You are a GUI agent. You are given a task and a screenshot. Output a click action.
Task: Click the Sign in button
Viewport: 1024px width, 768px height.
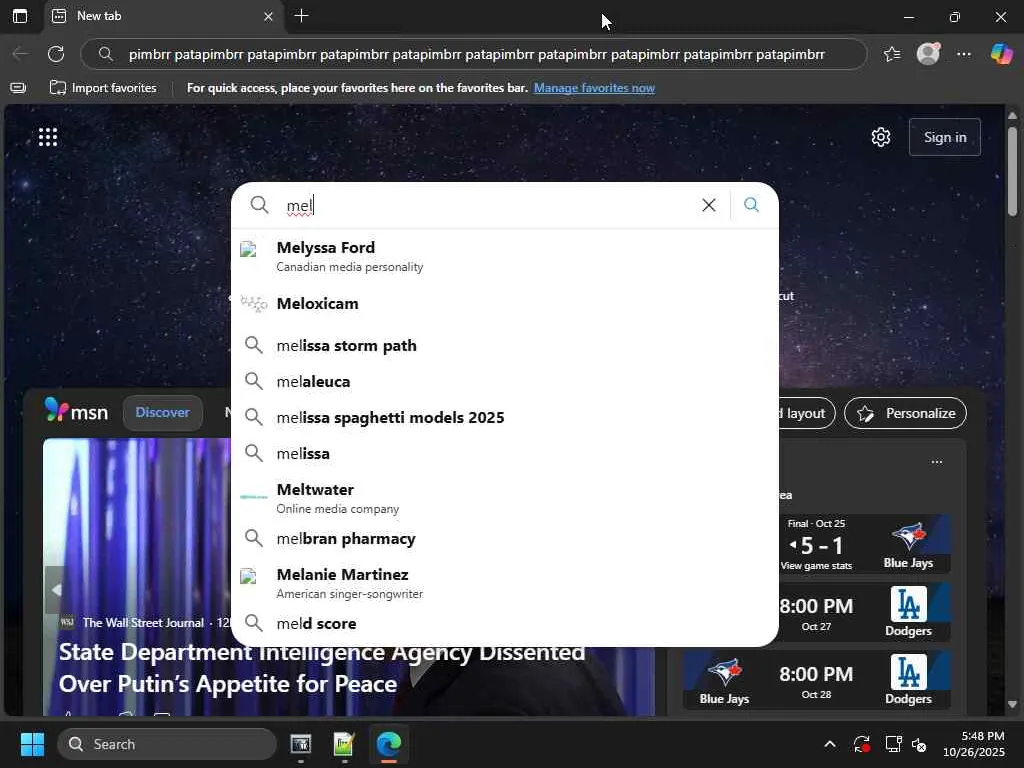(944, 137)
